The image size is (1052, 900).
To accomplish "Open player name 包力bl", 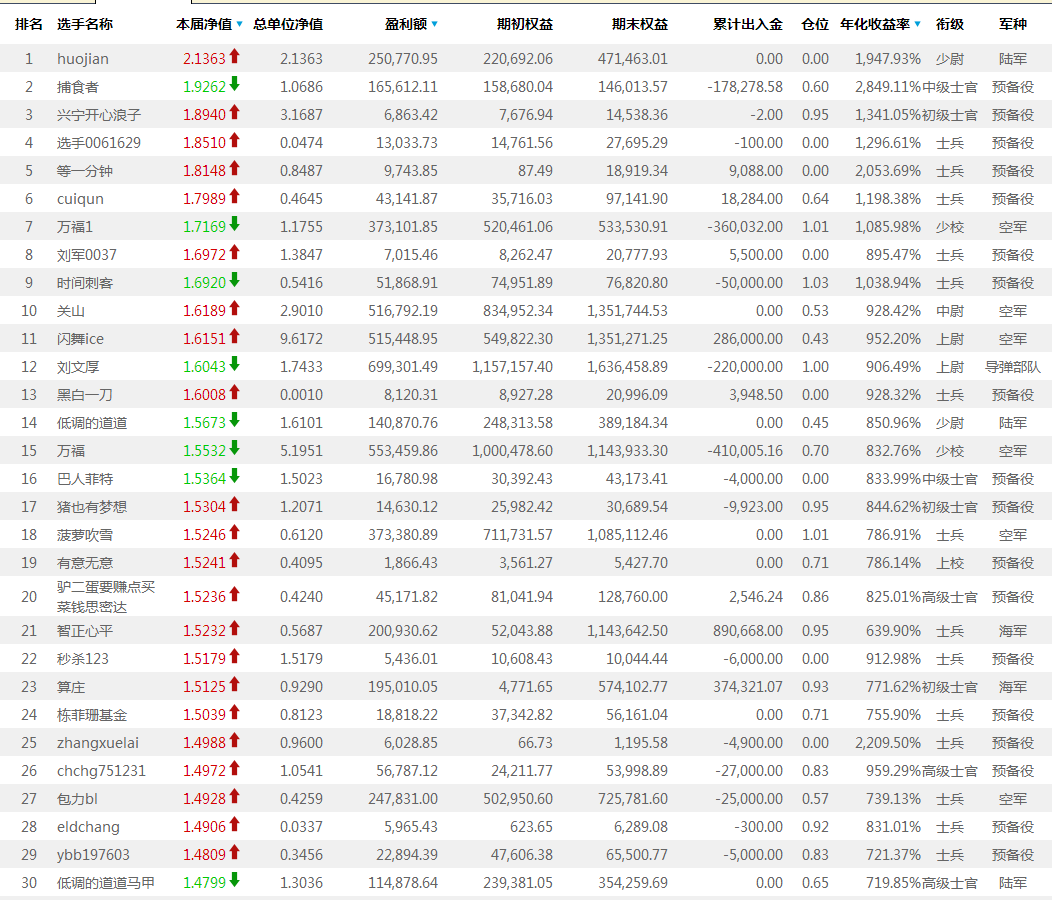I will pos(77,799).
